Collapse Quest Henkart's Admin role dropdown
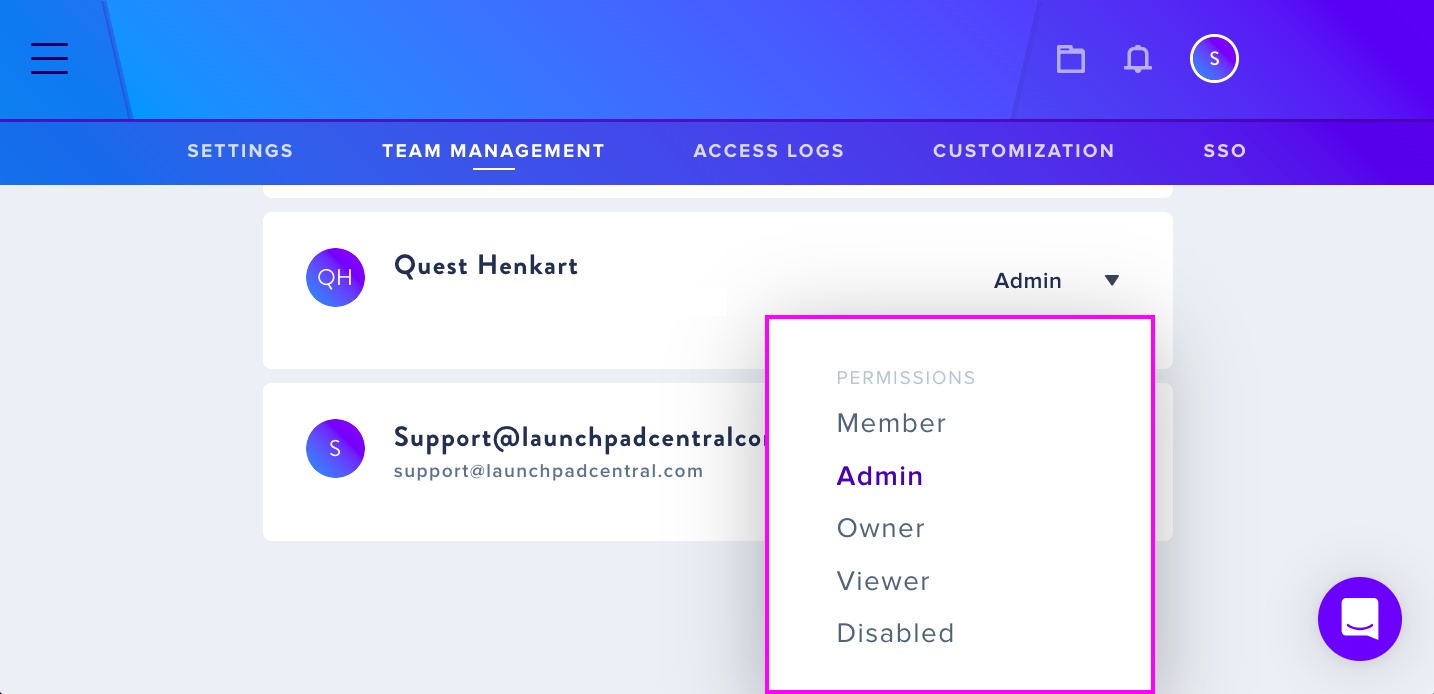The height and width of the screenshot is (694, 1434). pyautogui.click(x=1057, y=281)
